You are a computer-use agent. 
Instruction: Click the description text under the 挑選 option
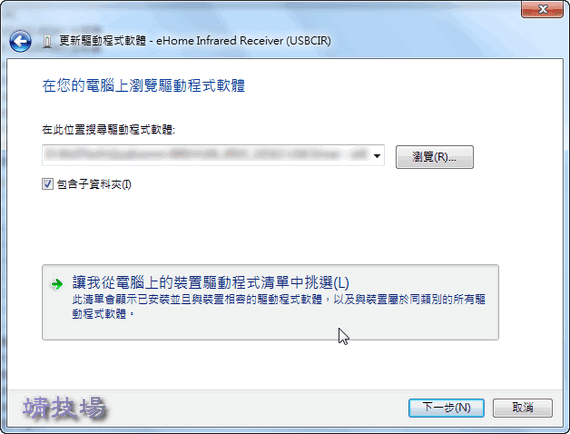point(278,306)
